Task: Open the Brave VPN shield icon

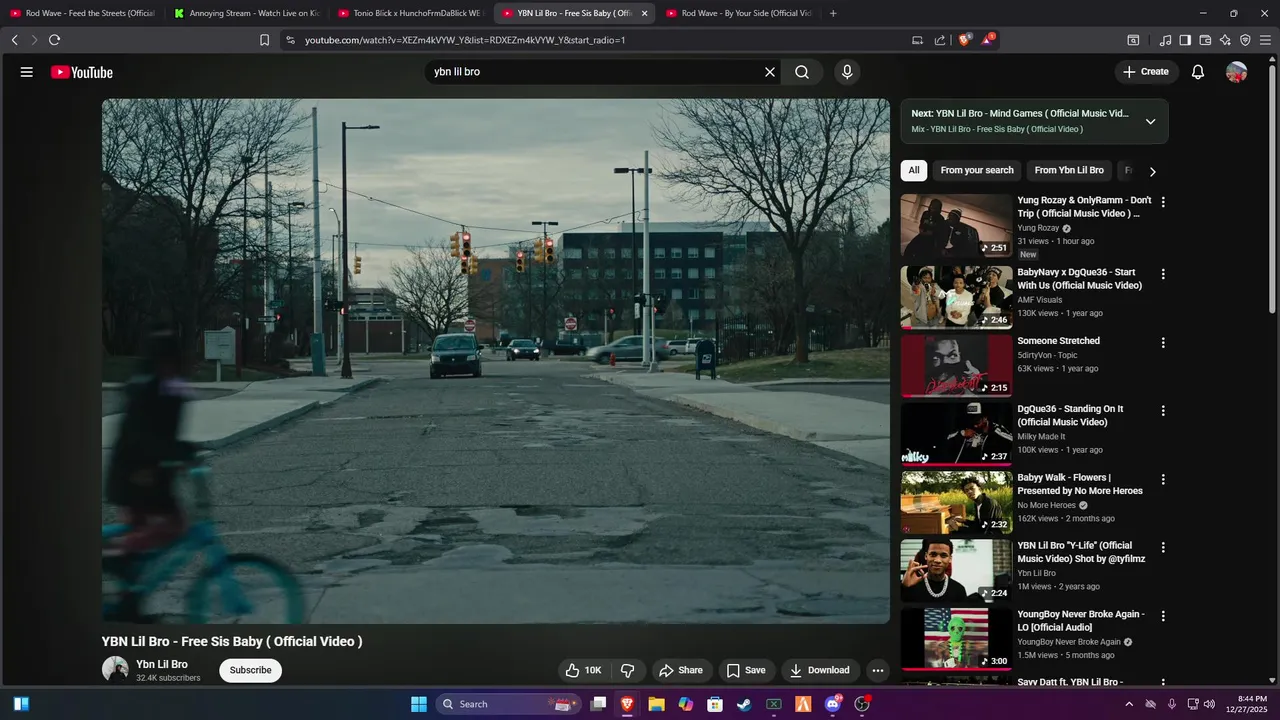Action: pyautogui.click(x=1245, y=40)
